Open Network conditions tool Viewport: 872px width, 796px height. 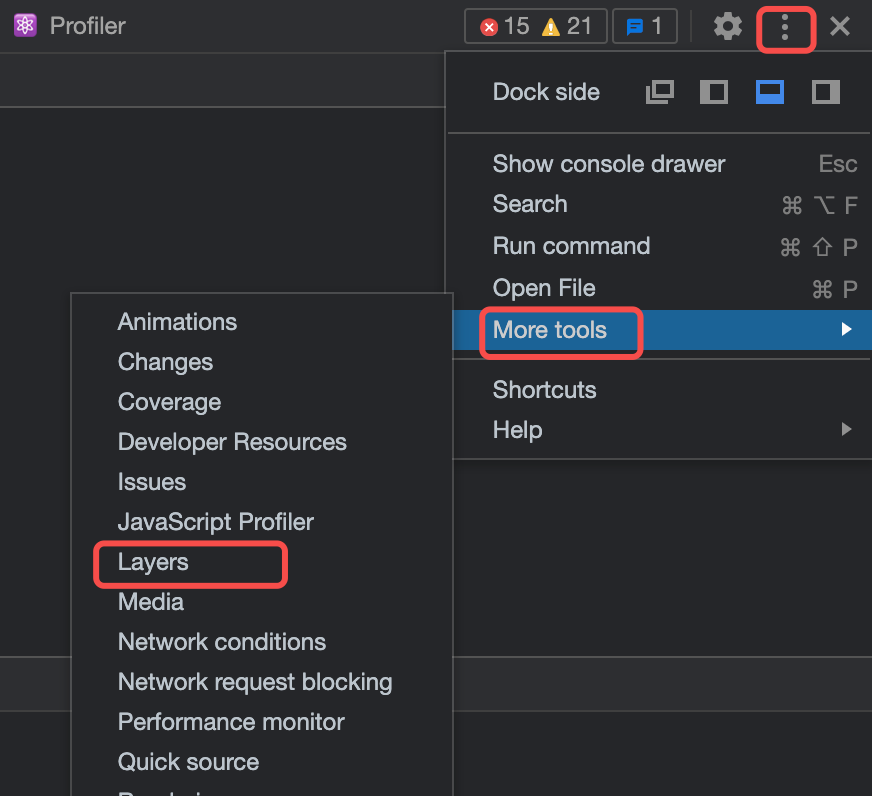click(262, 642)
